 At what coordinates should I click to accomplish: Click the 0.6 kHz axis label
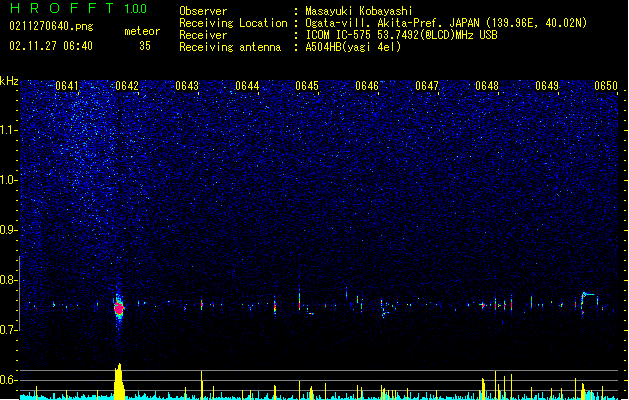(x=8, y=380)
